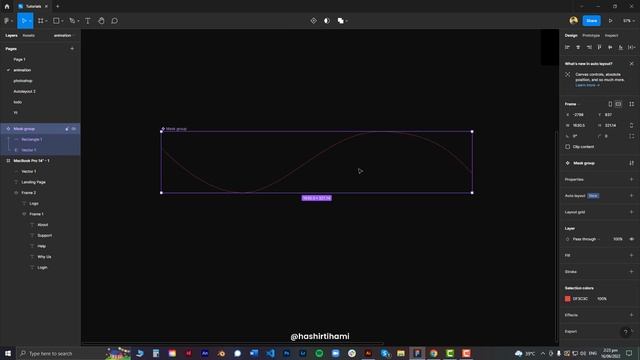Open the Figma main menu
640x360 pixels.
click(x=7, y=21)
